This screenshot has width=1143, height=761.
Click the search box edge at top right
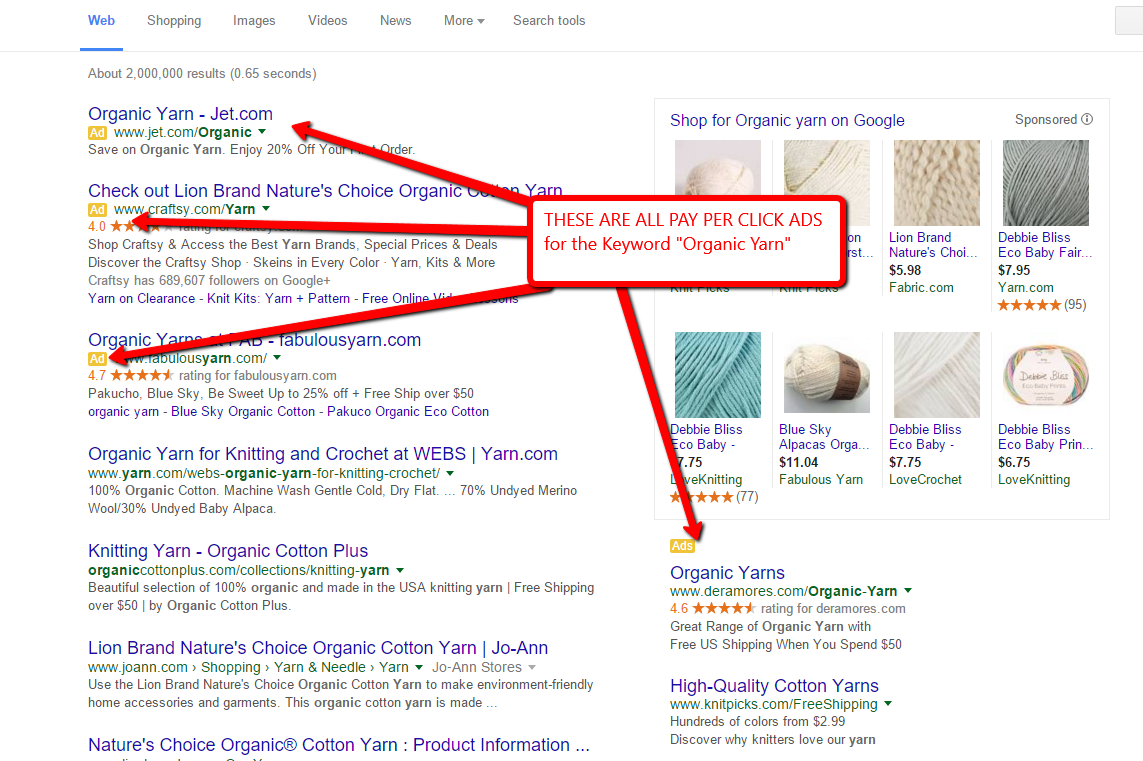point(1129,20)
